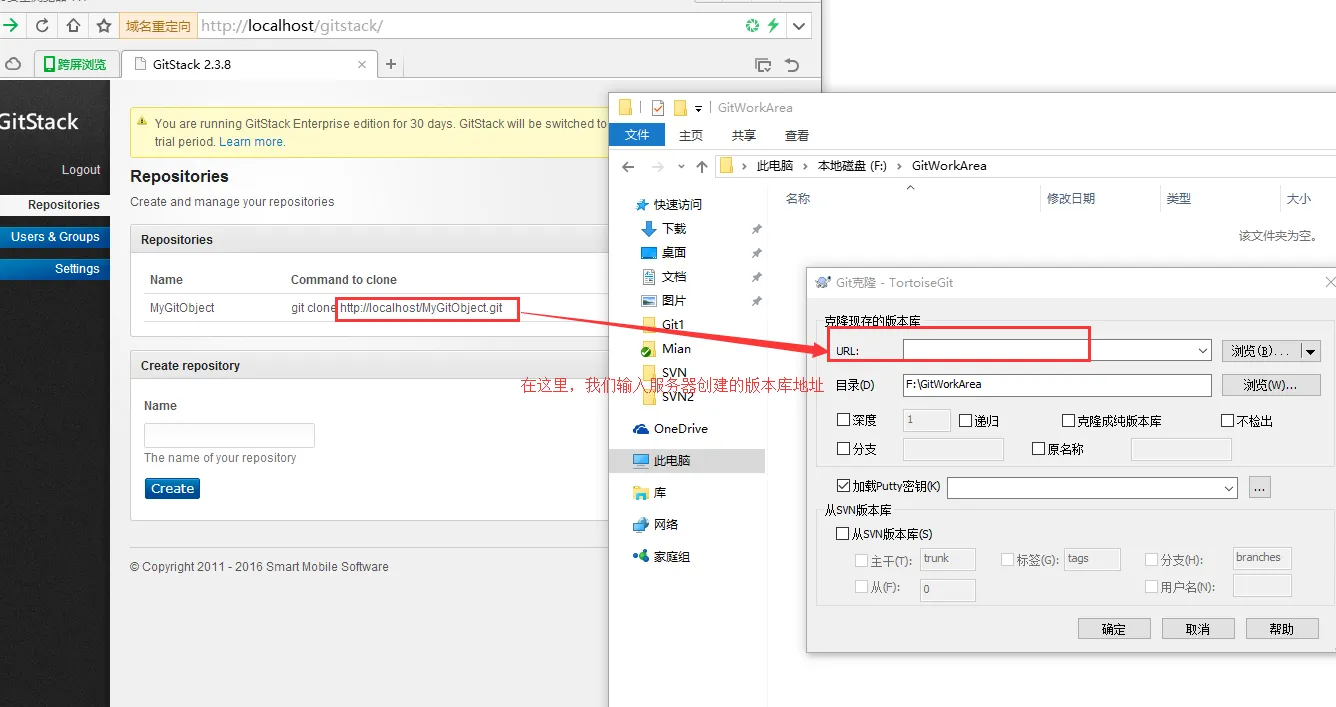Open 网络 Network in Explorer sidebar
Image resolution: width=1336 pixels, height=707 pixels.
tap(665, 524)
